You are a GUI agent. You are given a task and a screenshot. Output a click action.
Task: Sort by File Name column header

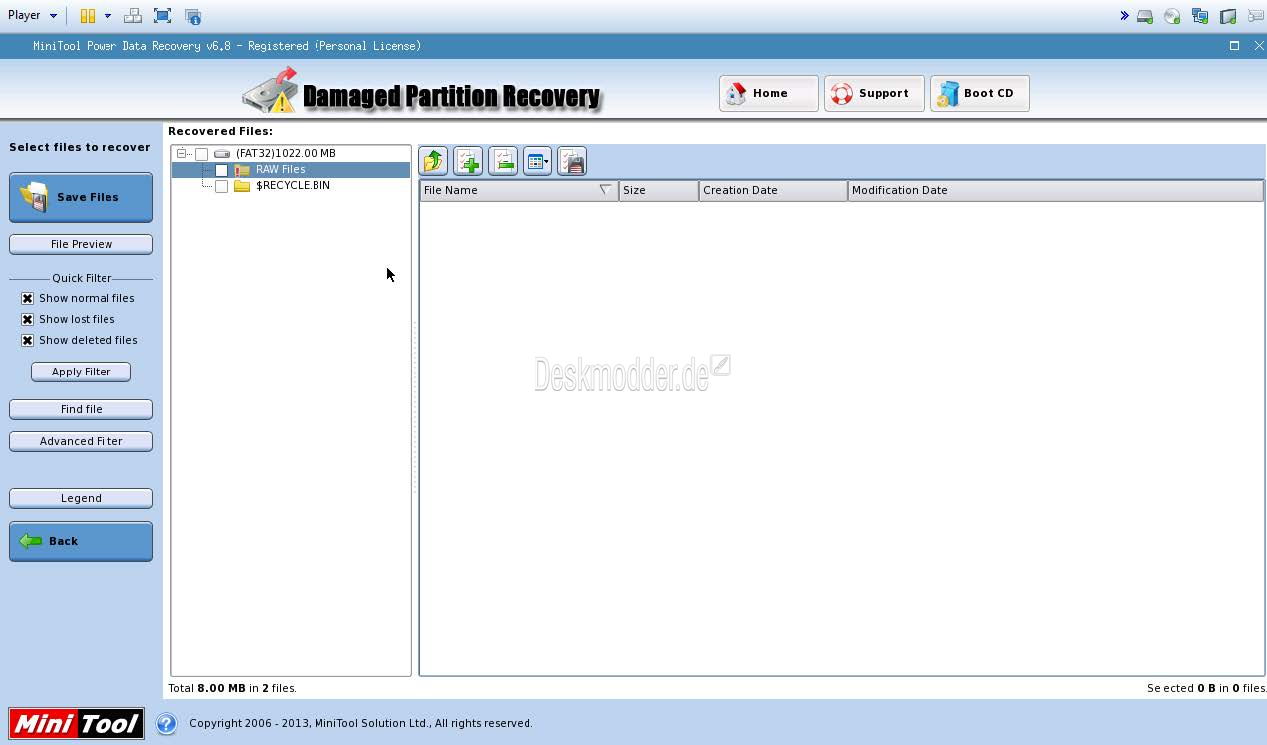point(519,190)
